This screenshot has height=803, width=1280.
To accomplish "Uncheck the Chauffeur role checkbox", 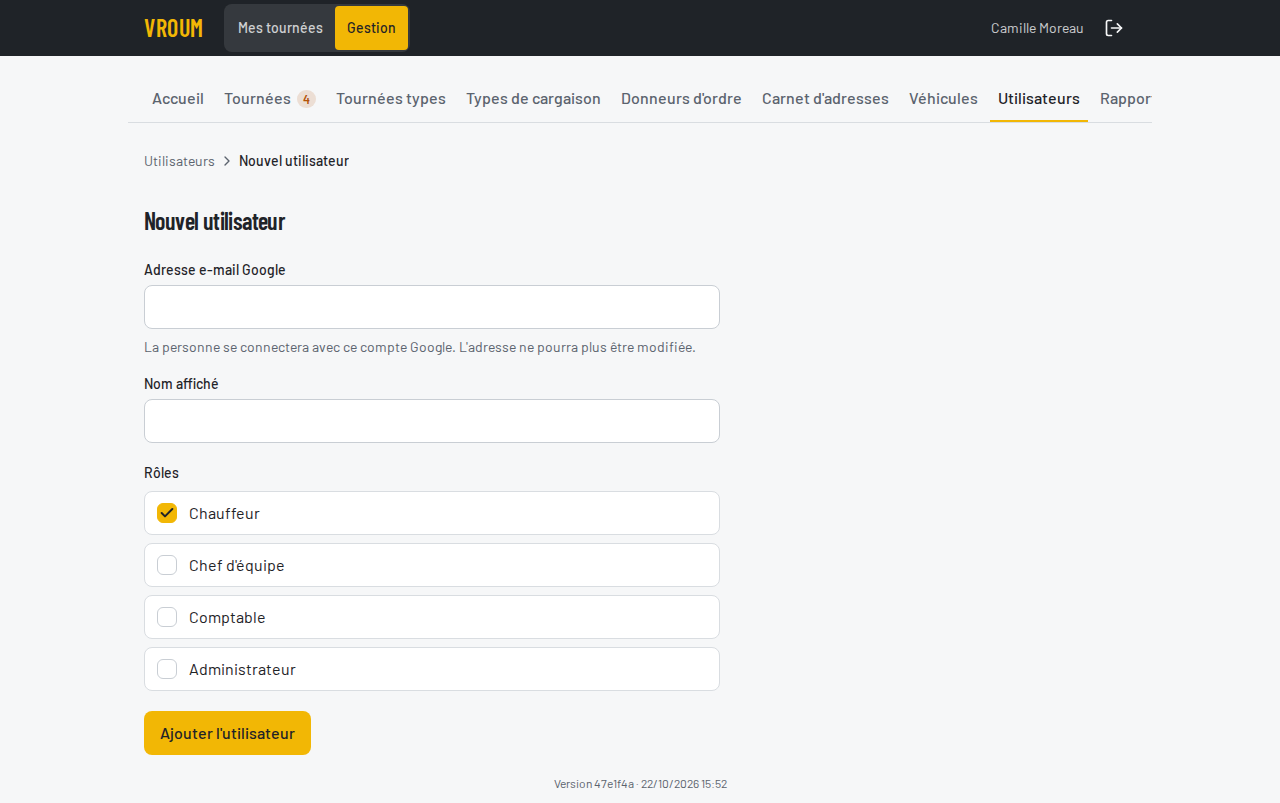I will 167,513.
